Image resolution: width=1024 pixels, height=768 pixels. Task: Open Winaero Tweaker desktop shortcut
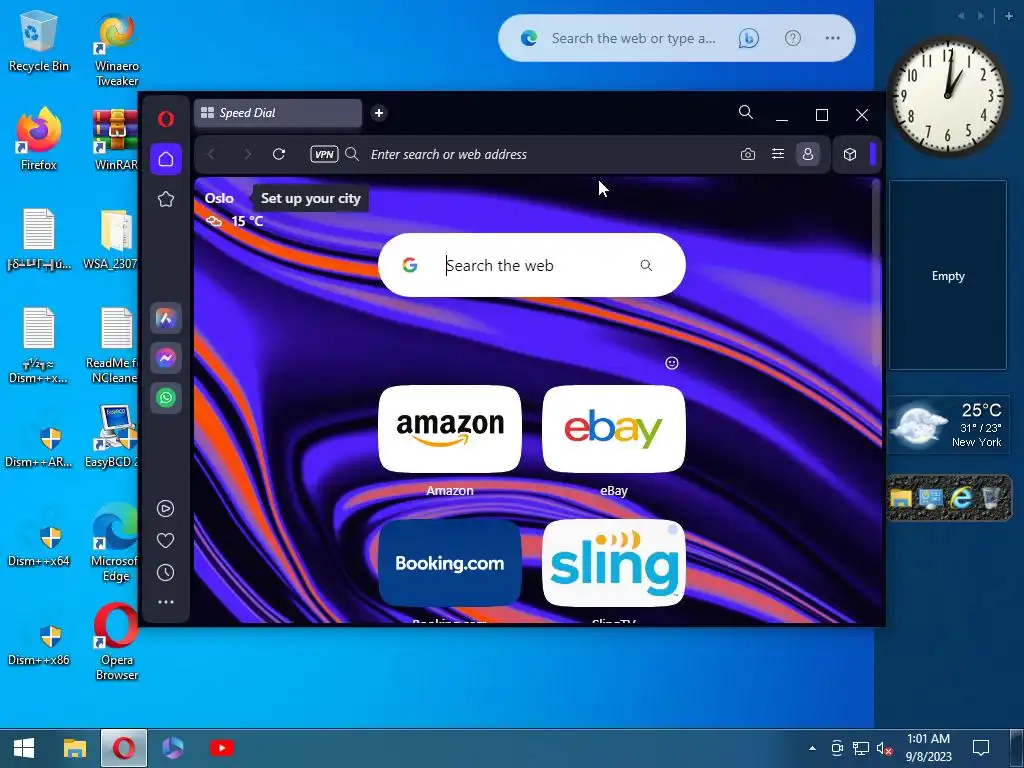pyautogui.click(x=117, y=51)
